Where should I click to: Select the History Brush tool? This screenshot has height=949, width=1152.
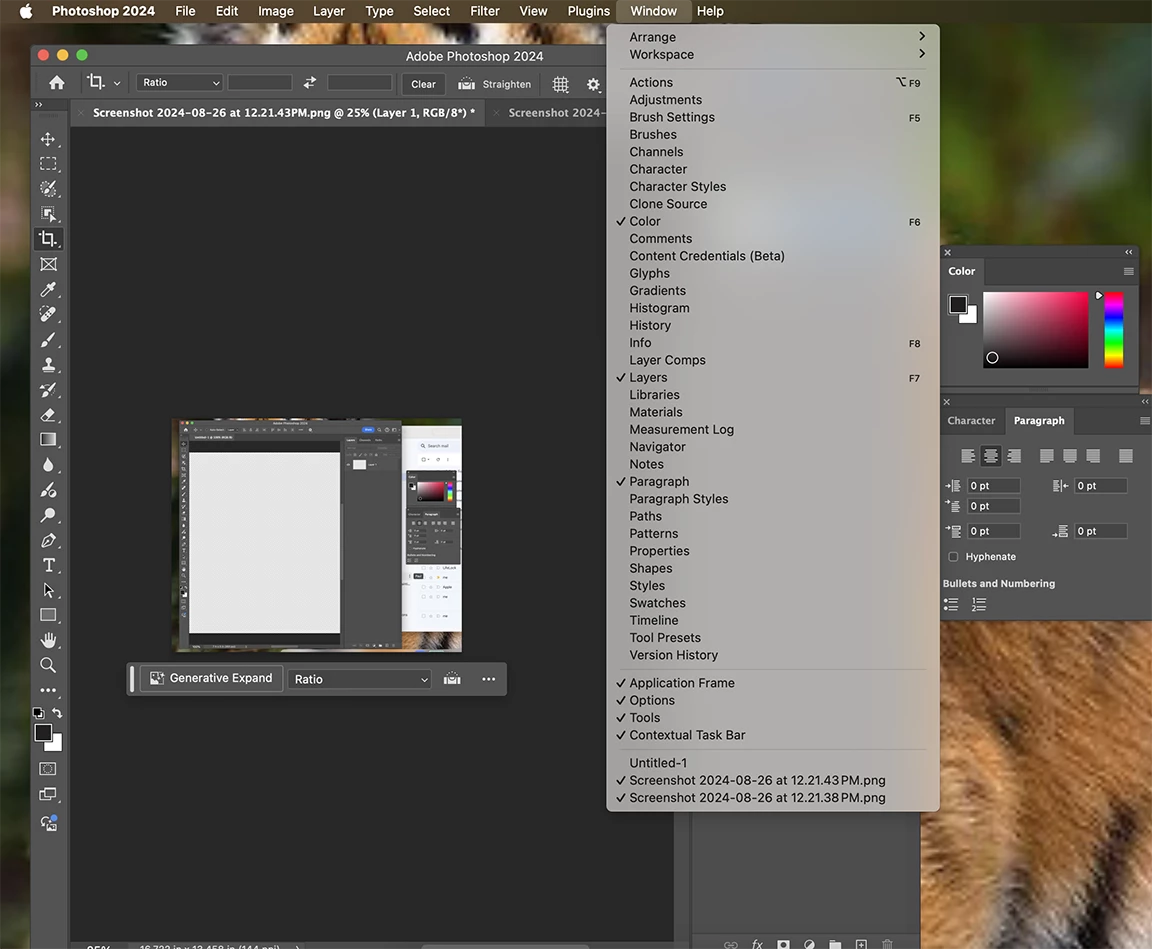click(48, 389)
